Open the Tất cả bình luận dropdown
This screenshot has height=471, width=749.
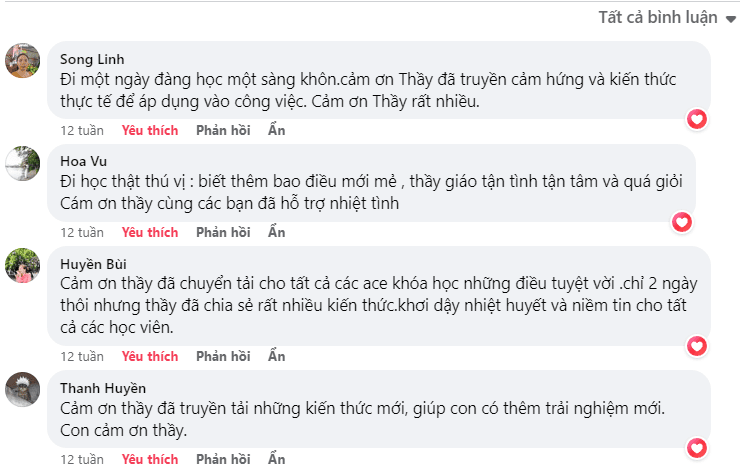coord(666,17)
